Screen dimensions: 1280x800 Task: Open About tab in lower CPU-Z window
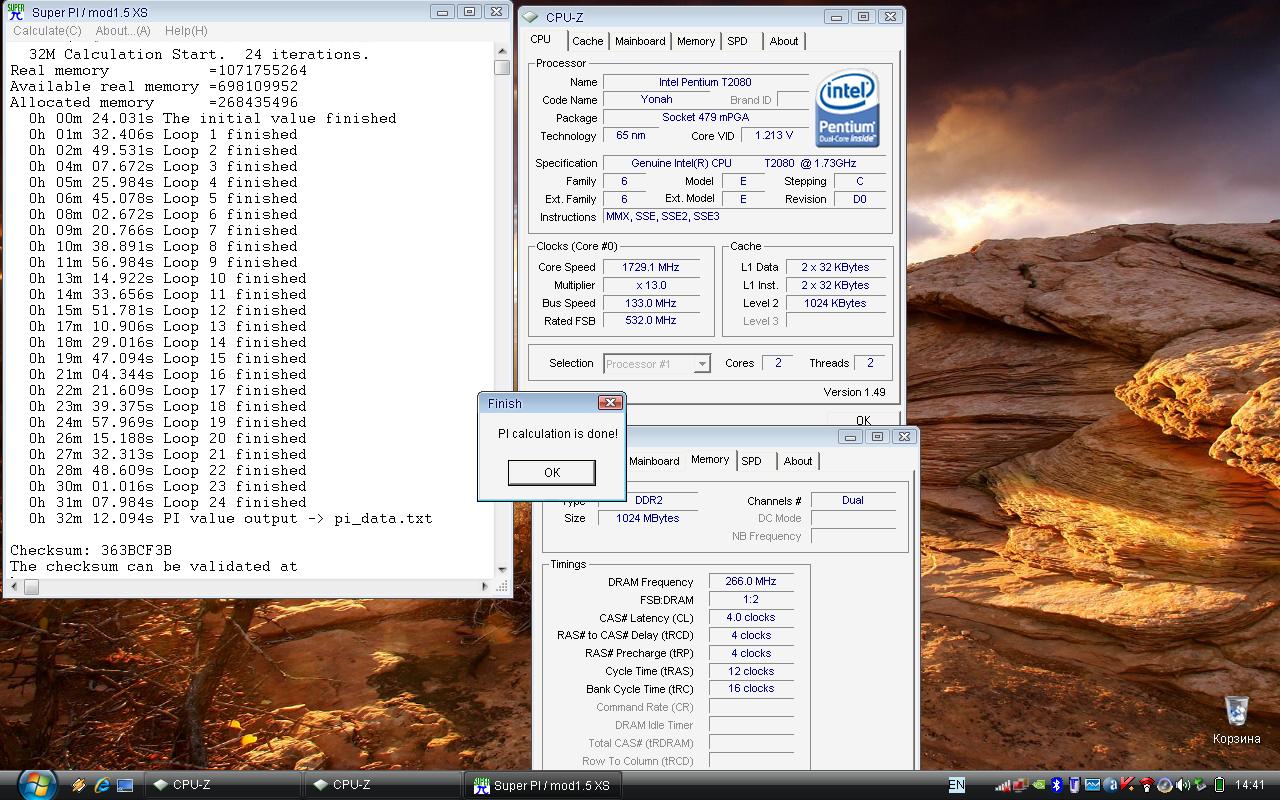pyautogui.click(x=798, y=461)
